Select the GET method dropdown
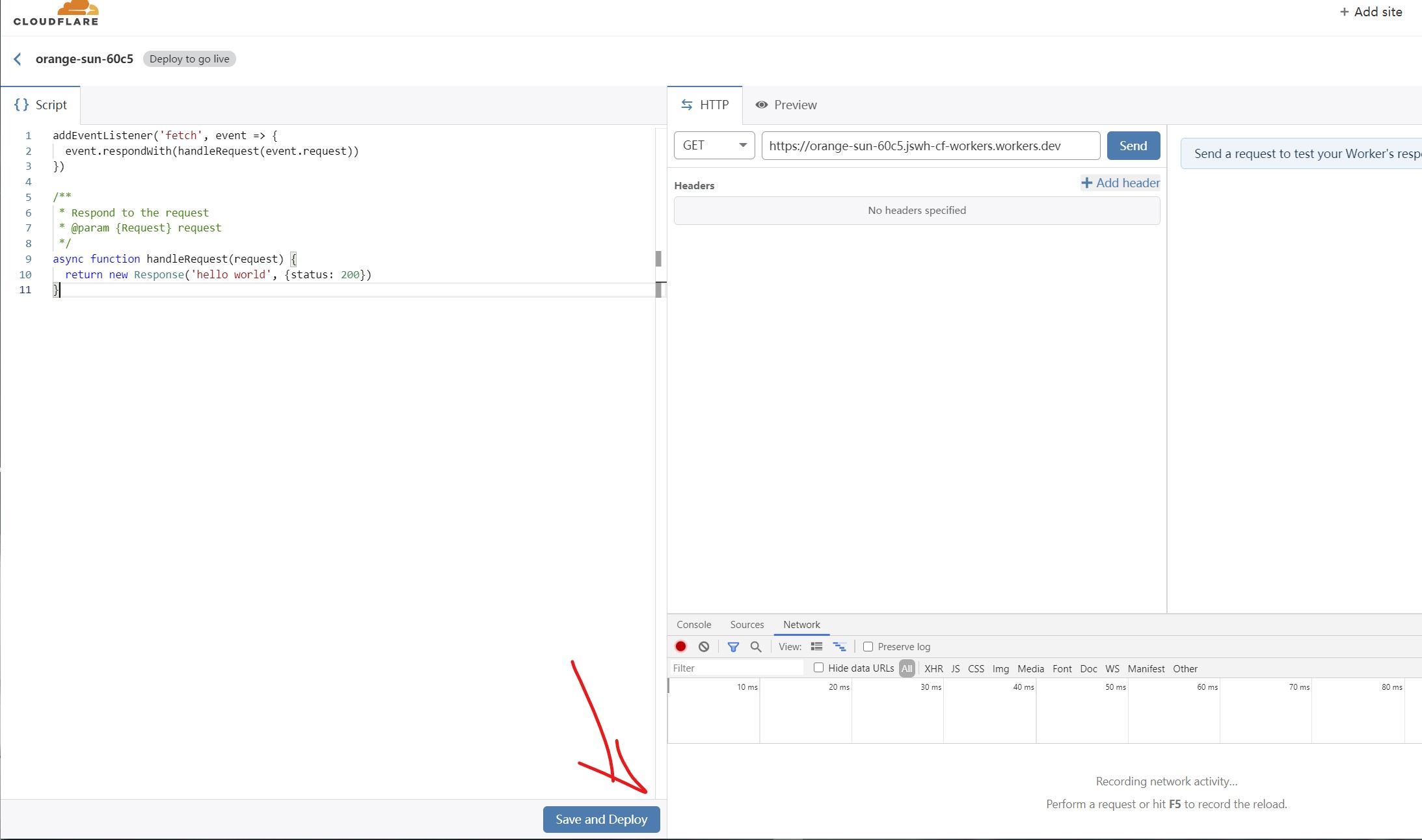This screenshot has height=840, width=1422. coord(713,145)
